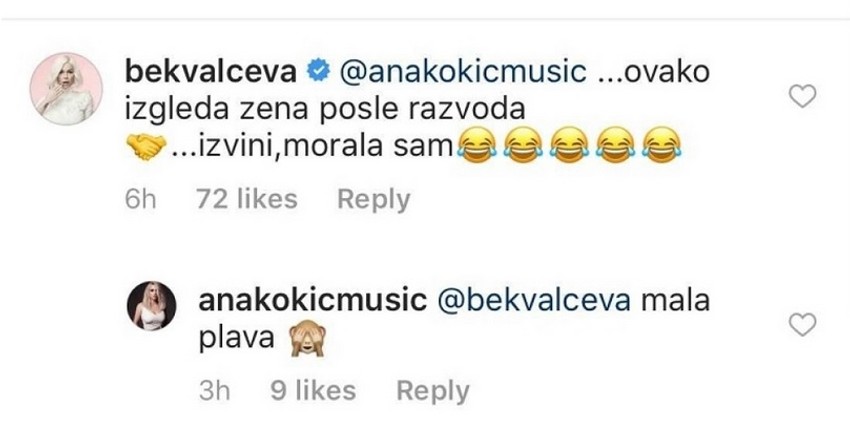Open bekvalceva's profile picture
The height and width of the screenshot is (438, 850).
click(x=66, y=89)
